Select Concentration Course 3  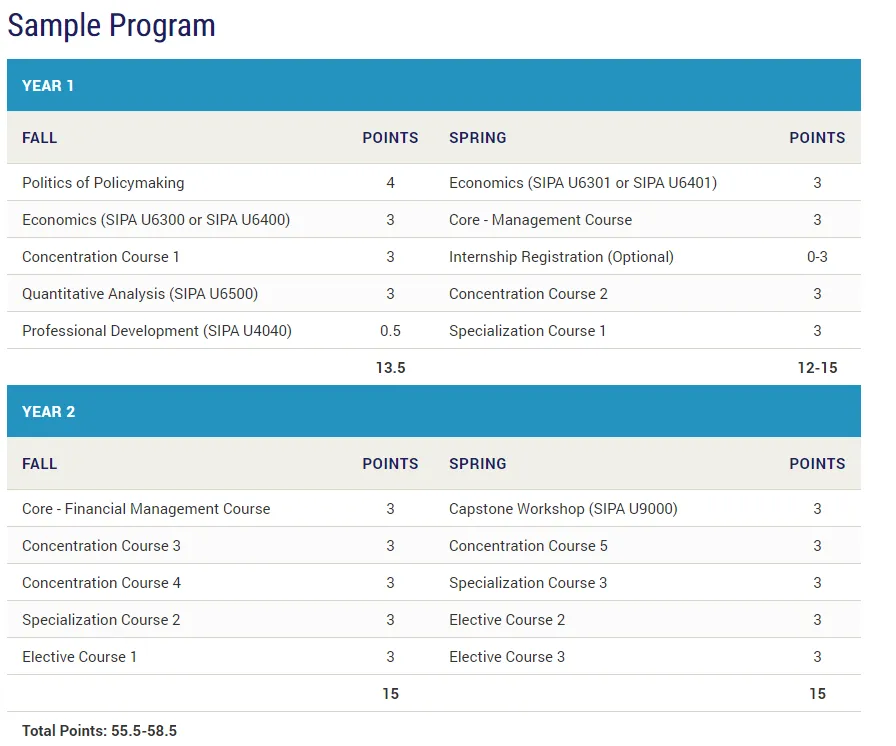(x=101, y=546)
